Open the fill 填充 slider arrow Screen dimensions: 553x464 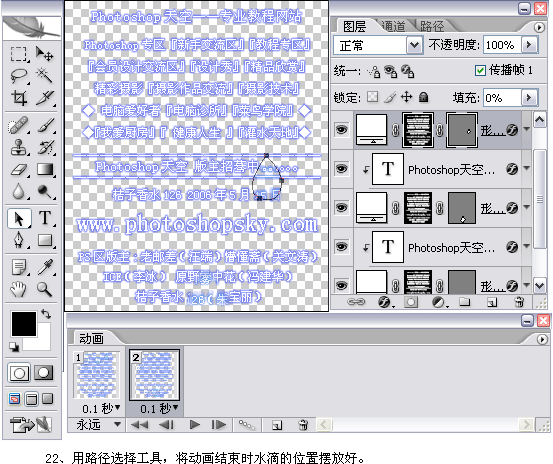529,97
